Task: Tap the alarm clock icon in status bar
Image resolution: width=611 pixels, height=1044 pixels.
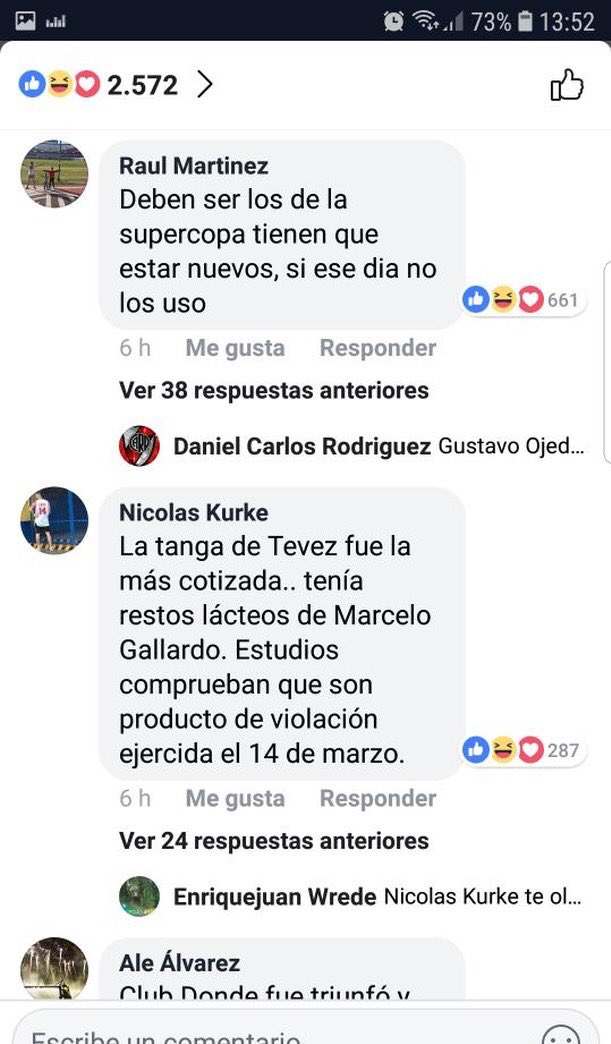Action: point(393,21)
